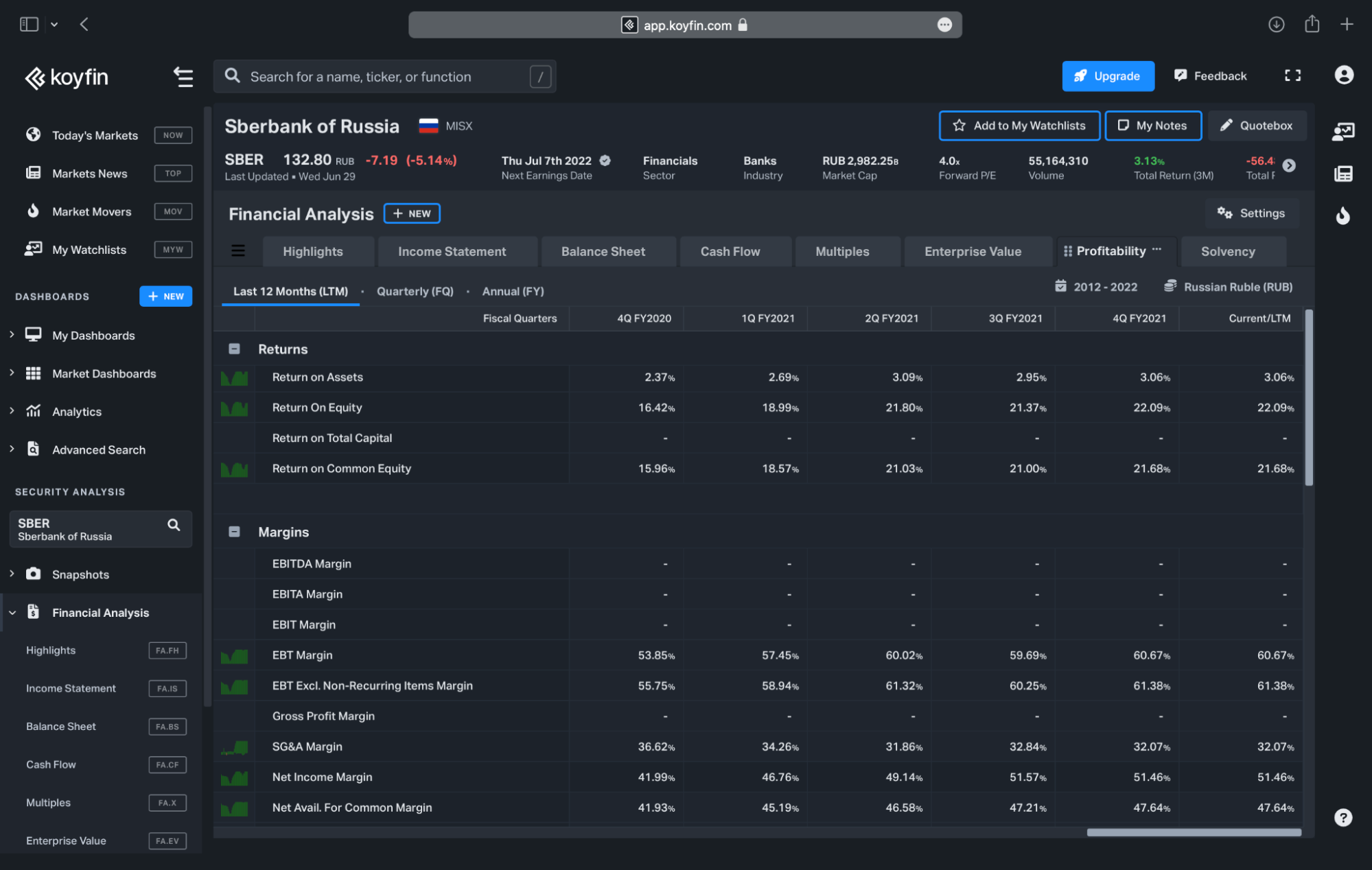The image size is (1372, 870).
Task: Open a new Safari tab with plus icon
Action: click(1347, 25)
